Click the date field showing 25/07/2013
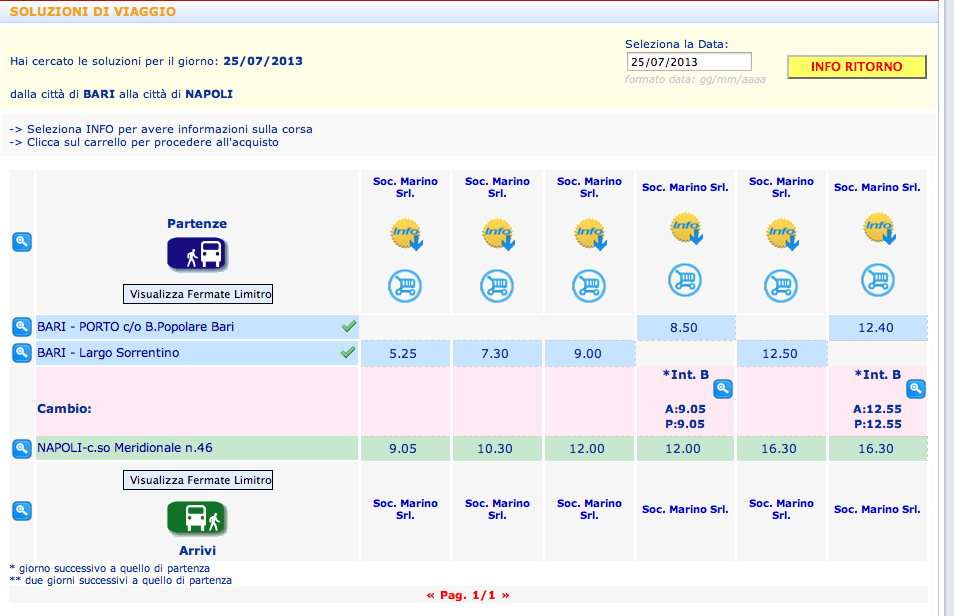The width and height of the screenshot is (954, 616). tap(689, 62)
